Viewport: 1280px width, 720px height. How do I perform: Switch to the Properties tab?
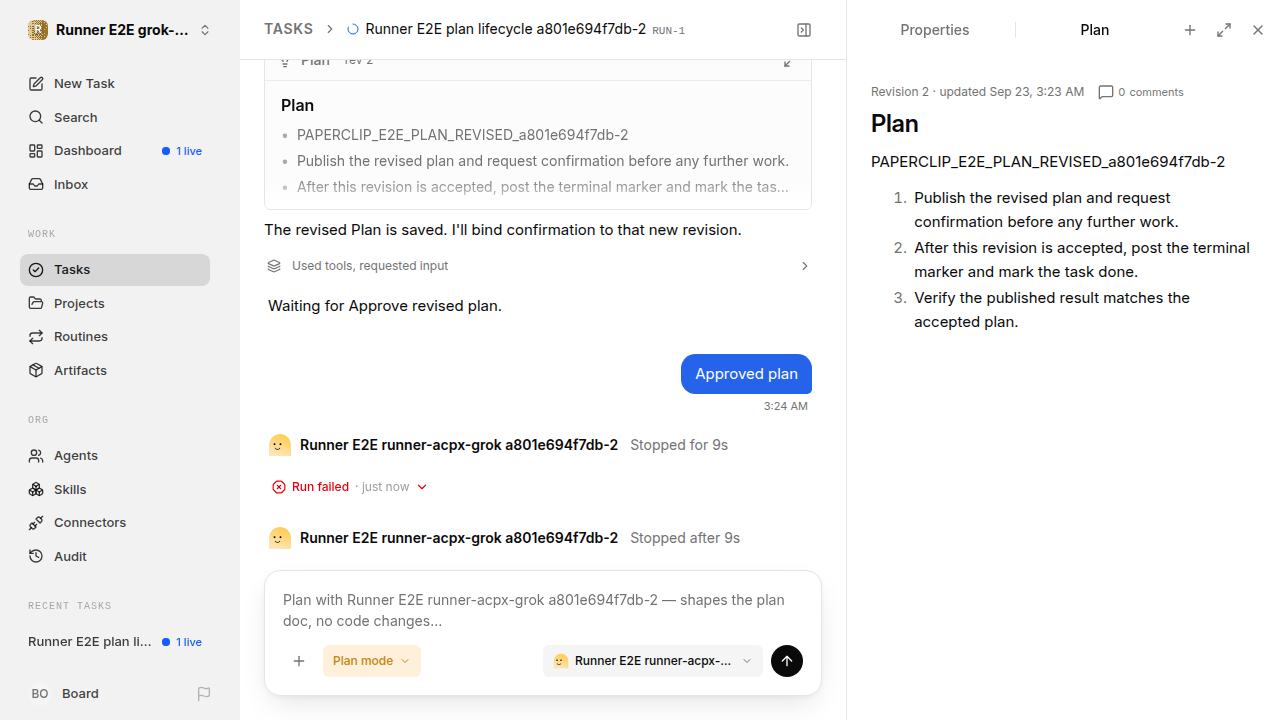pos(934,30)
